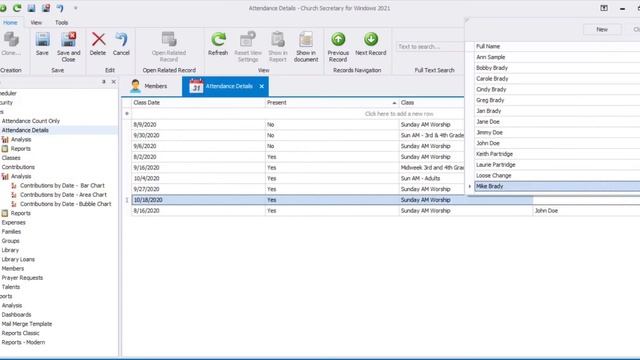This screenshot has width=640, height=360.
Task: Click the Clone icon in ribbon
Action: (x=11, y=40)
